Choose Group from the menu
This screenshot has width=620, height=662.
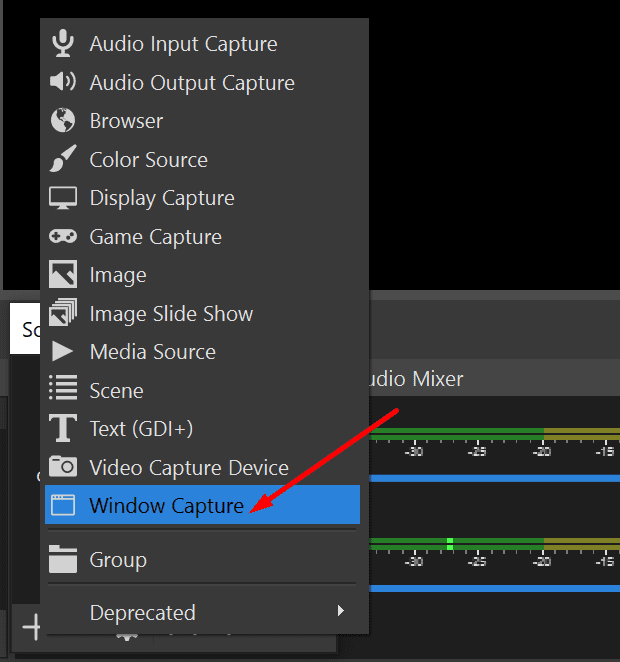(203, 560)
